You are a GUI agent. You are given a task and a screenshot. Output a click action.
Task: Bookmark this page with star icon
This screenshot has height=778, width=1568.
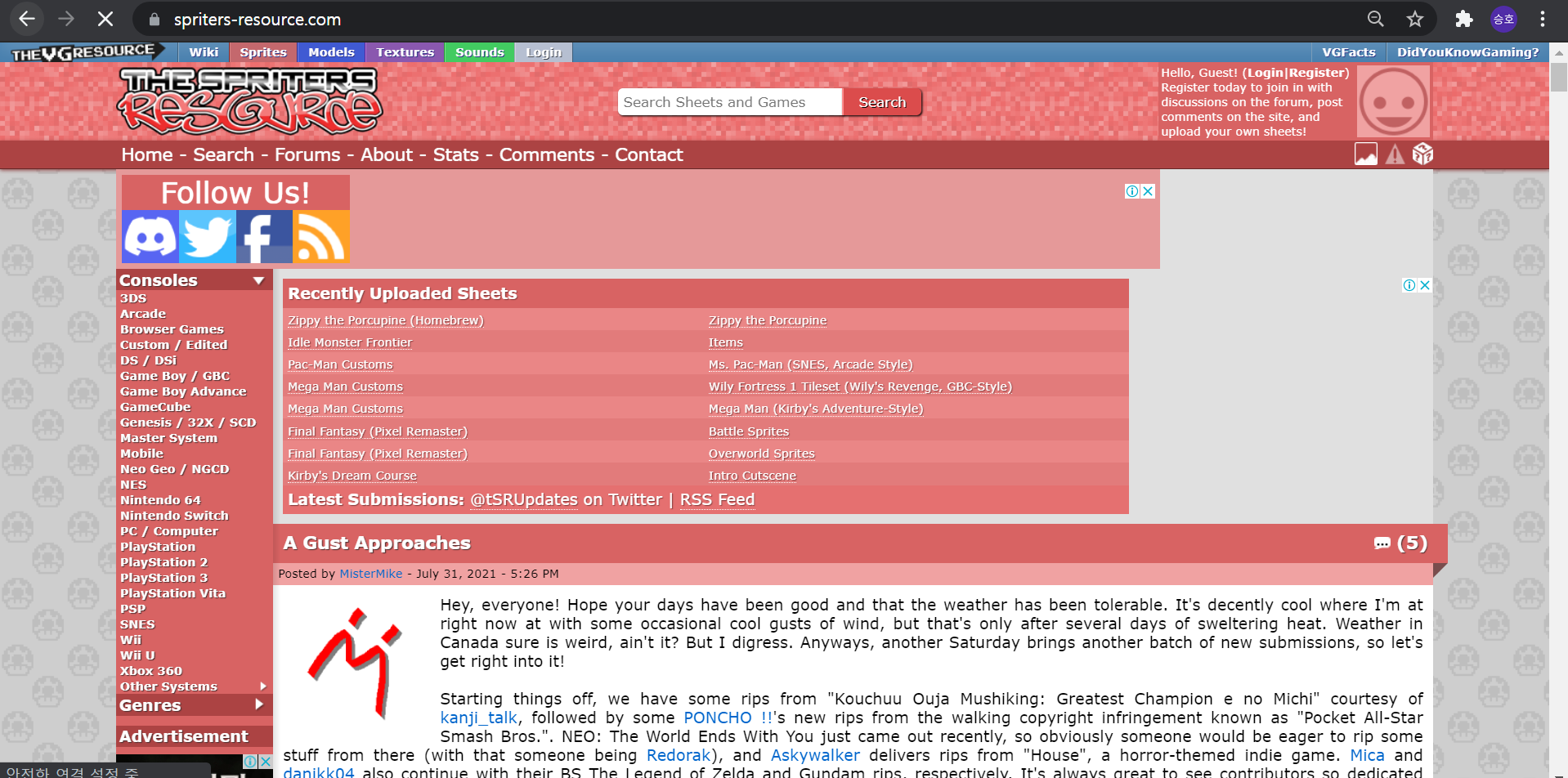pos(1415,19)
